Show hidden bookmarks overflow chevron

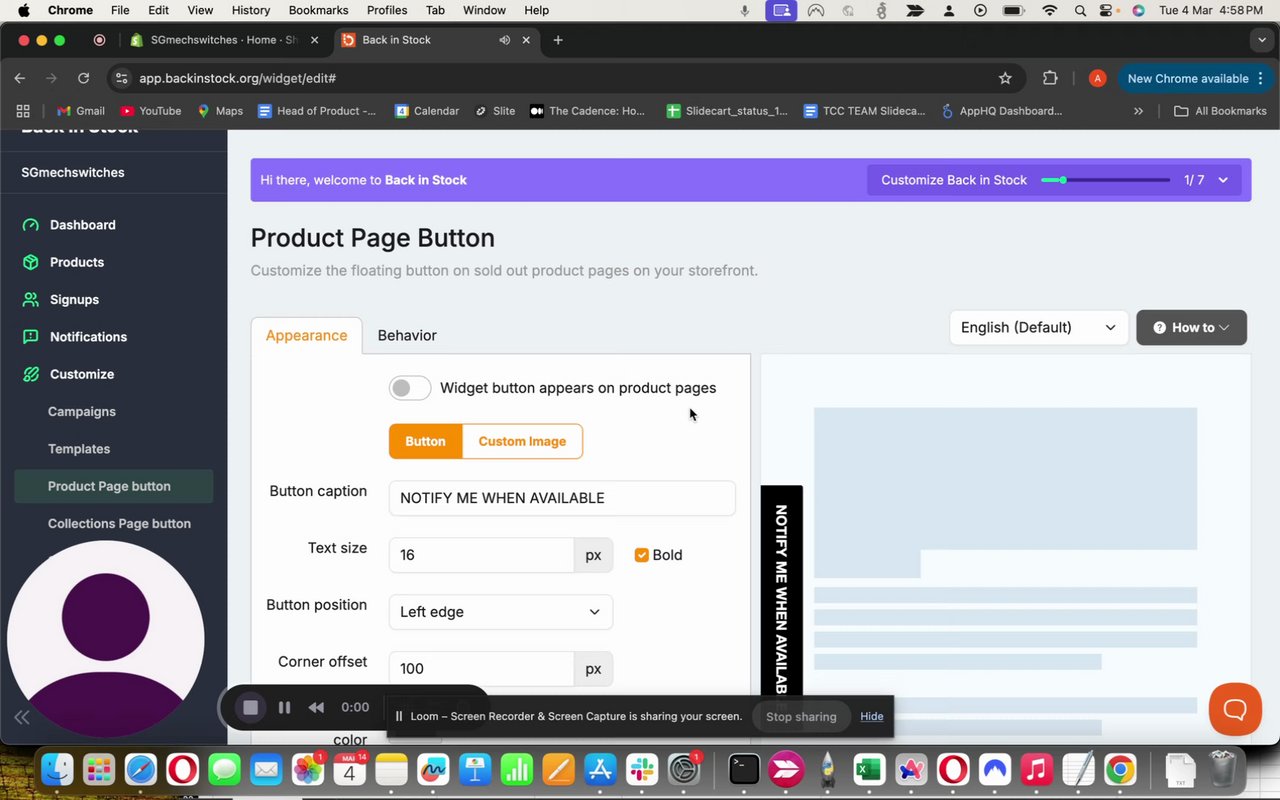coord(1138,111)
